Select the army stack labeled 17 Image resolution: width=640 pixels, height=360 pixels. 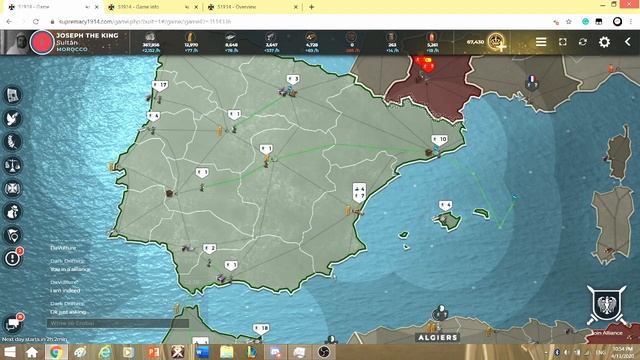pos(160,85)
